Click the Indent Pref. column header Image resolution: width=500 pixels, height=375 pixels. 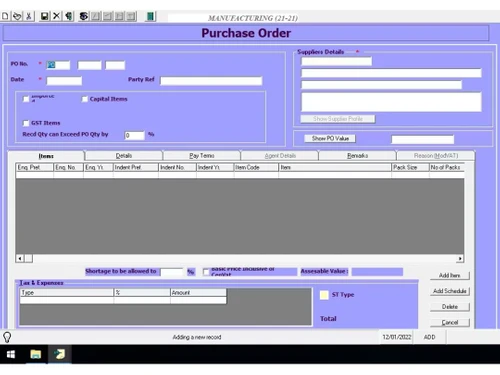[136, 167]
